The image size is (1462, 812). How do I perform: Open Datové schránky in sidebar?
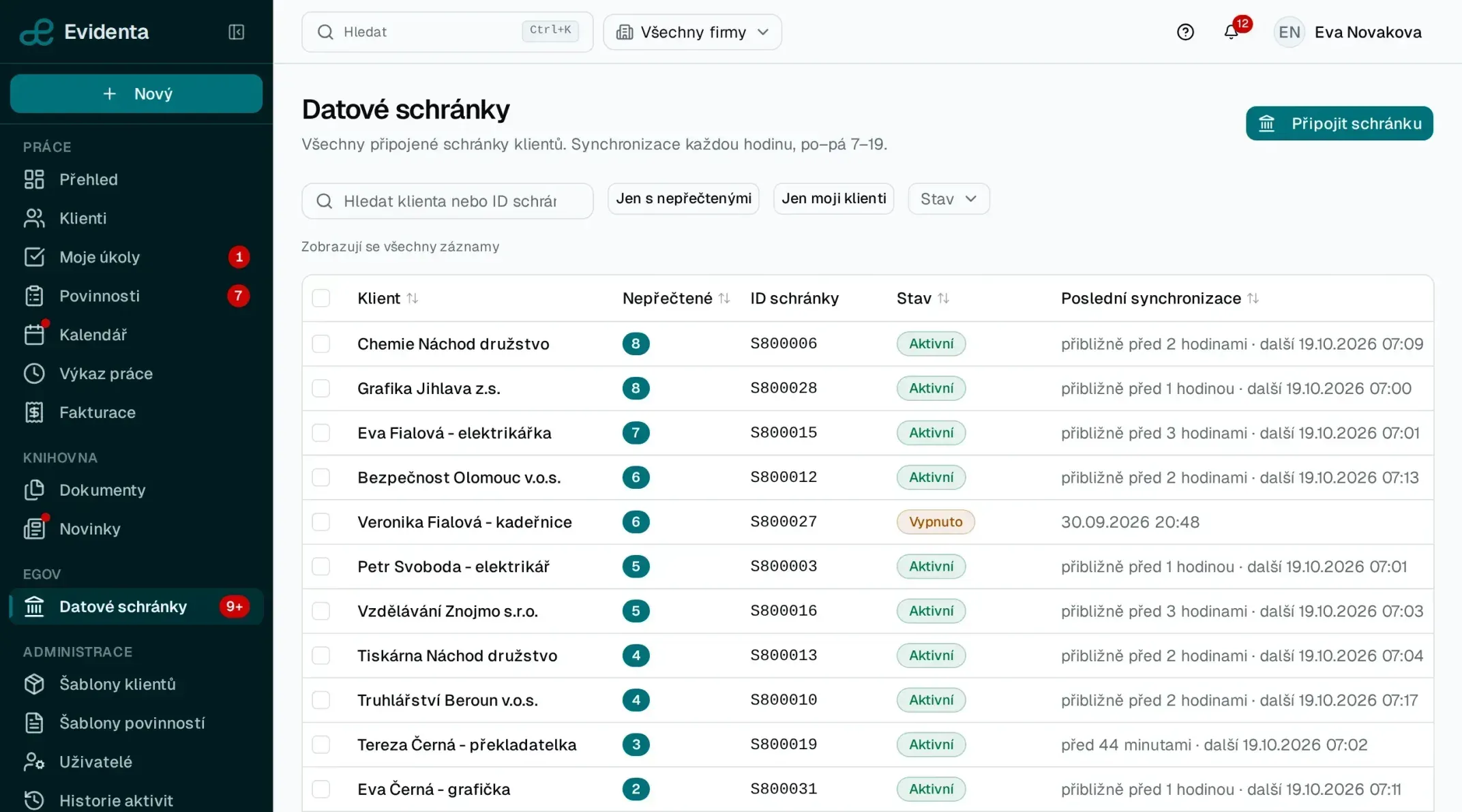(136, 607)
